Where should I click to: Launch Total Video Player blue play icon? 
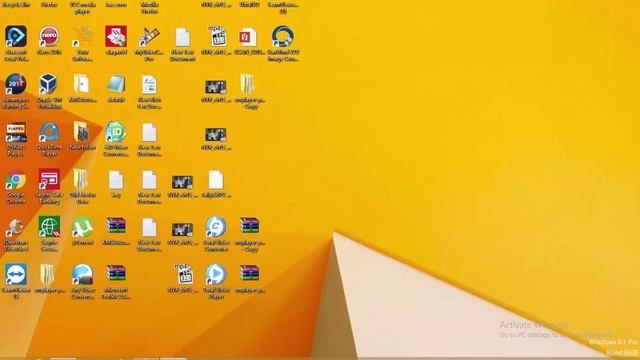[216, 274]
